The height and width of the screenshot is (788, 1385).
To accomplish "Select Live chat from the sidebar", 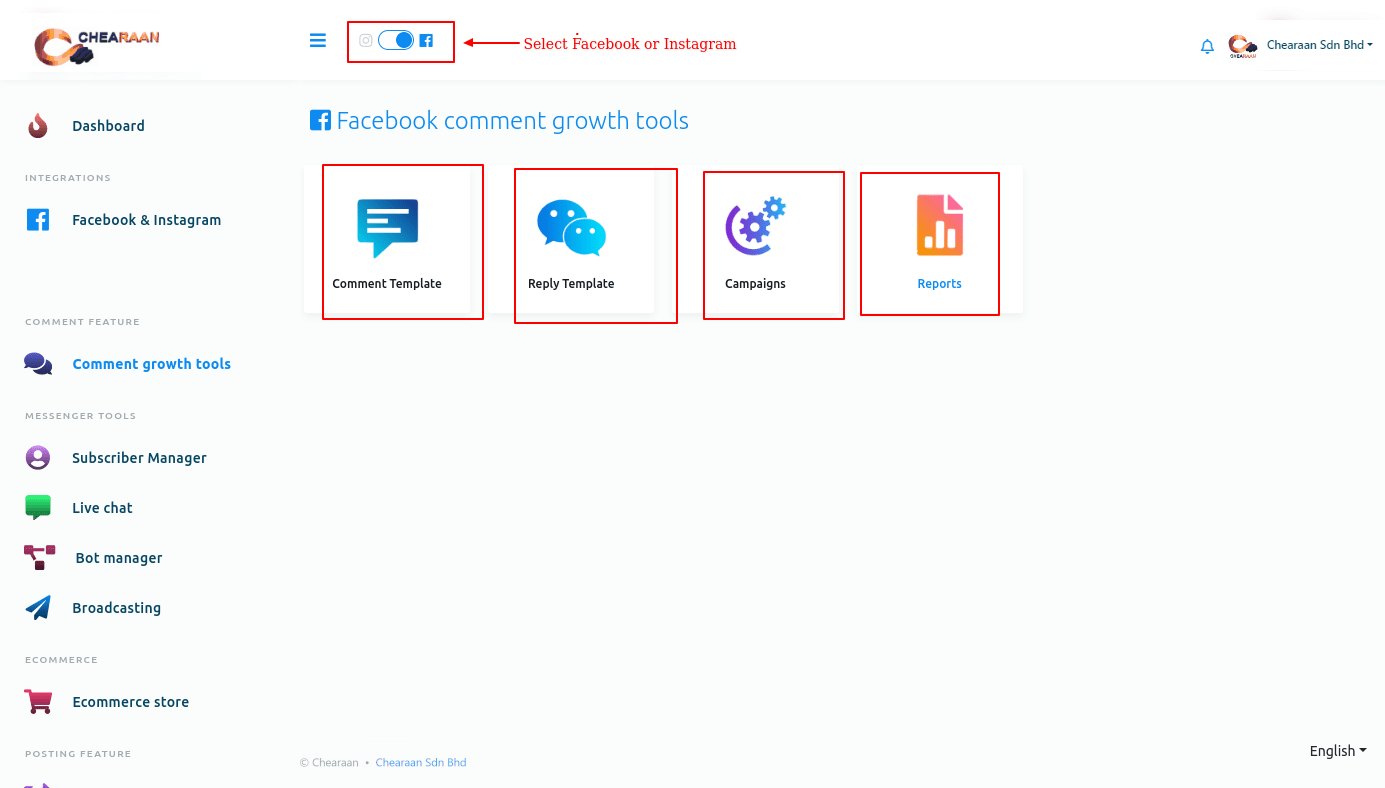I will click(x=102, y=508).
